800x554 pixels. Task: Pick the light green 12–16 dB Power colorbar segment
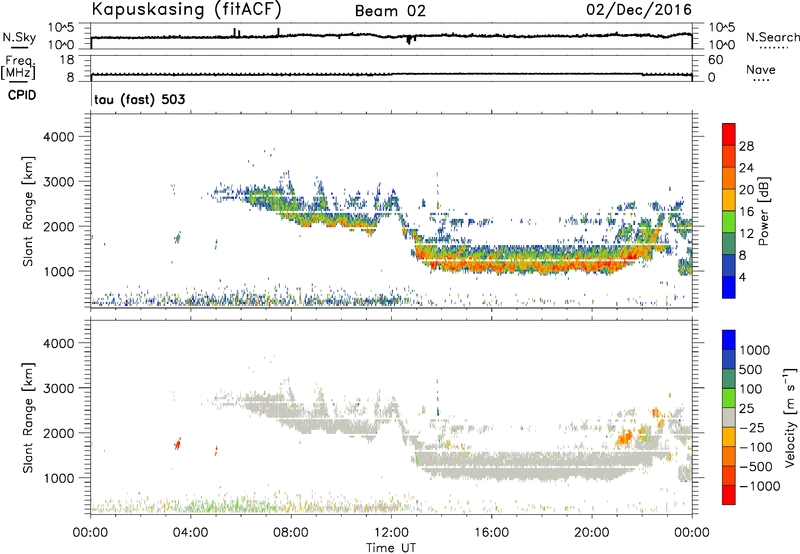click(729, 222)
